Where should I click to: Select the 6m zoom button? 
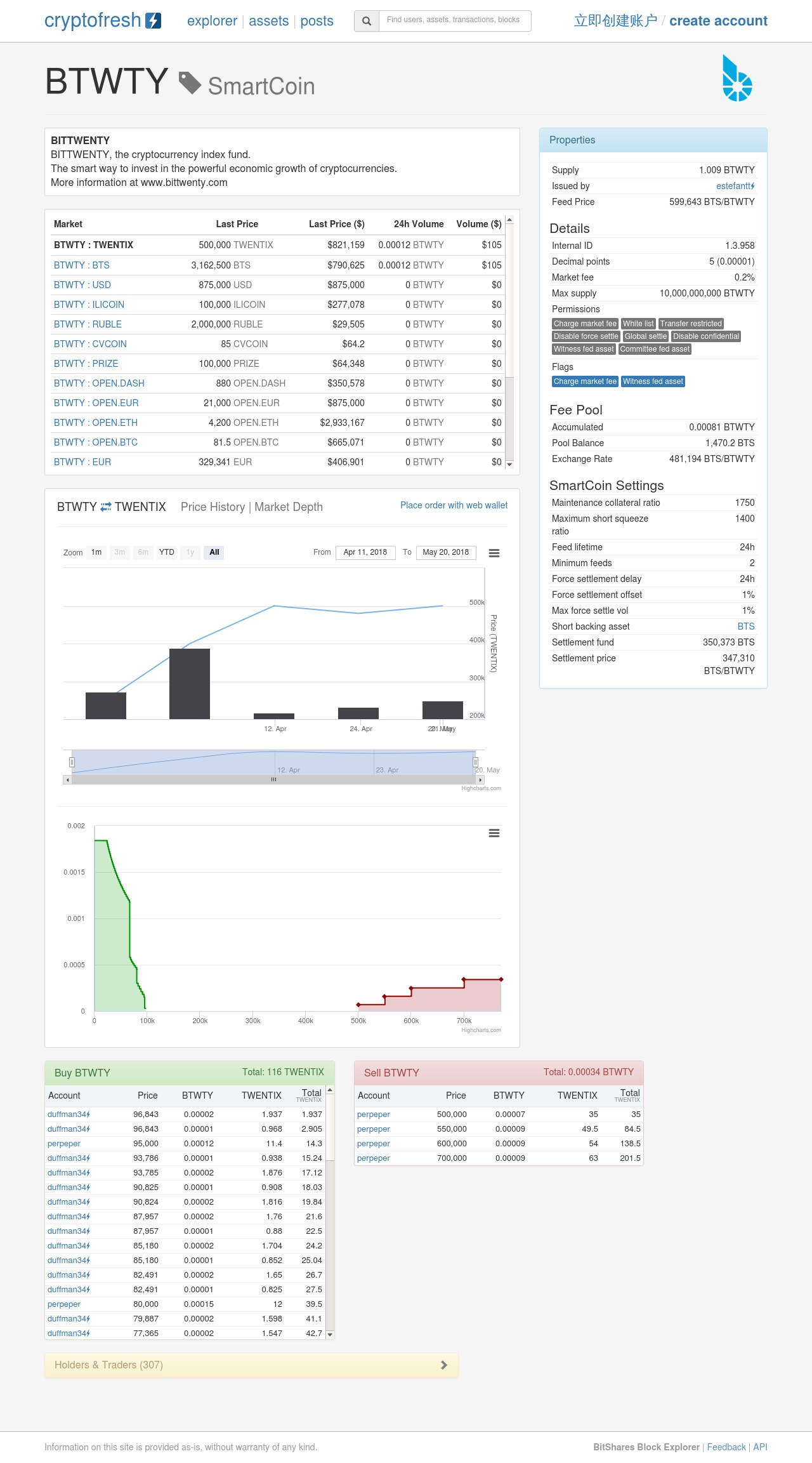pos(143,552)
